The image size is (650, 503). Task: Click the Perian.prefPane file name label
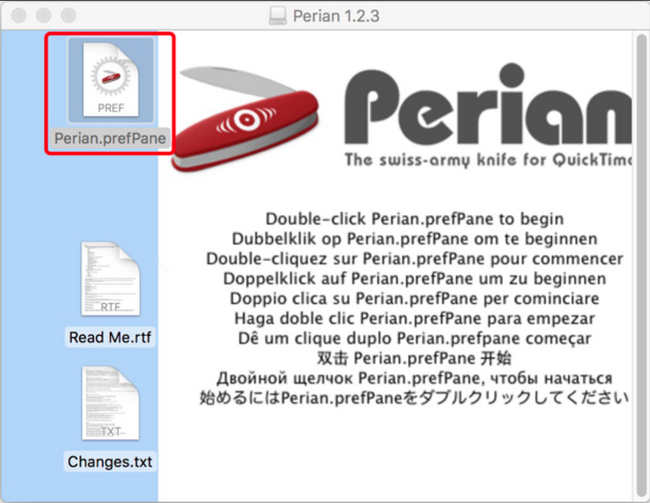[x=110, y=138]
